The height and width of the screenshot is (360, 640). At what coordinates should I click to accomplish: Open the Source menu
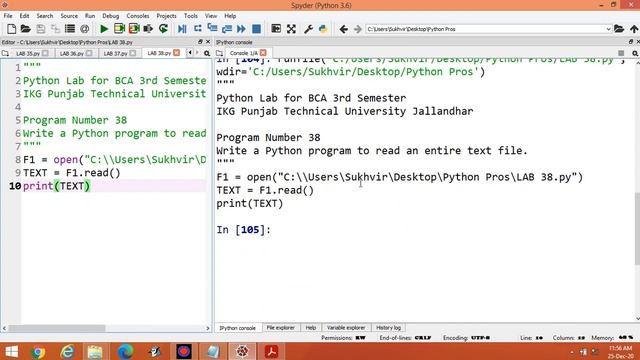(x=69, y=16)
